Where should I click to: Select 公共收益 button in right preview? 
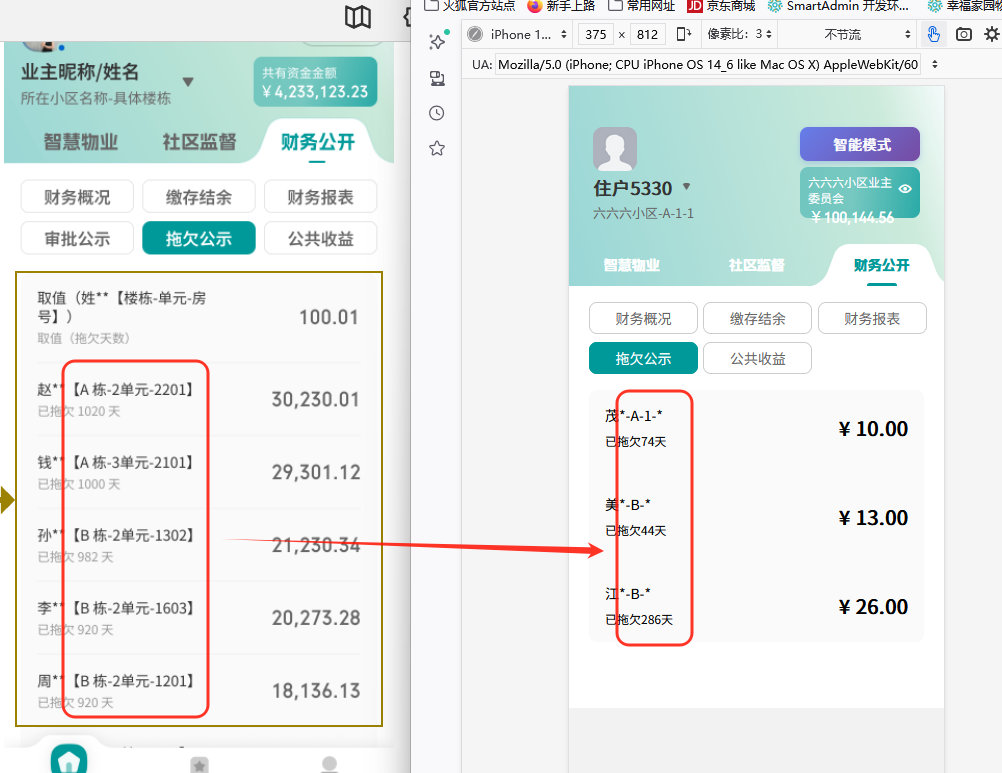tap(757, 358)
